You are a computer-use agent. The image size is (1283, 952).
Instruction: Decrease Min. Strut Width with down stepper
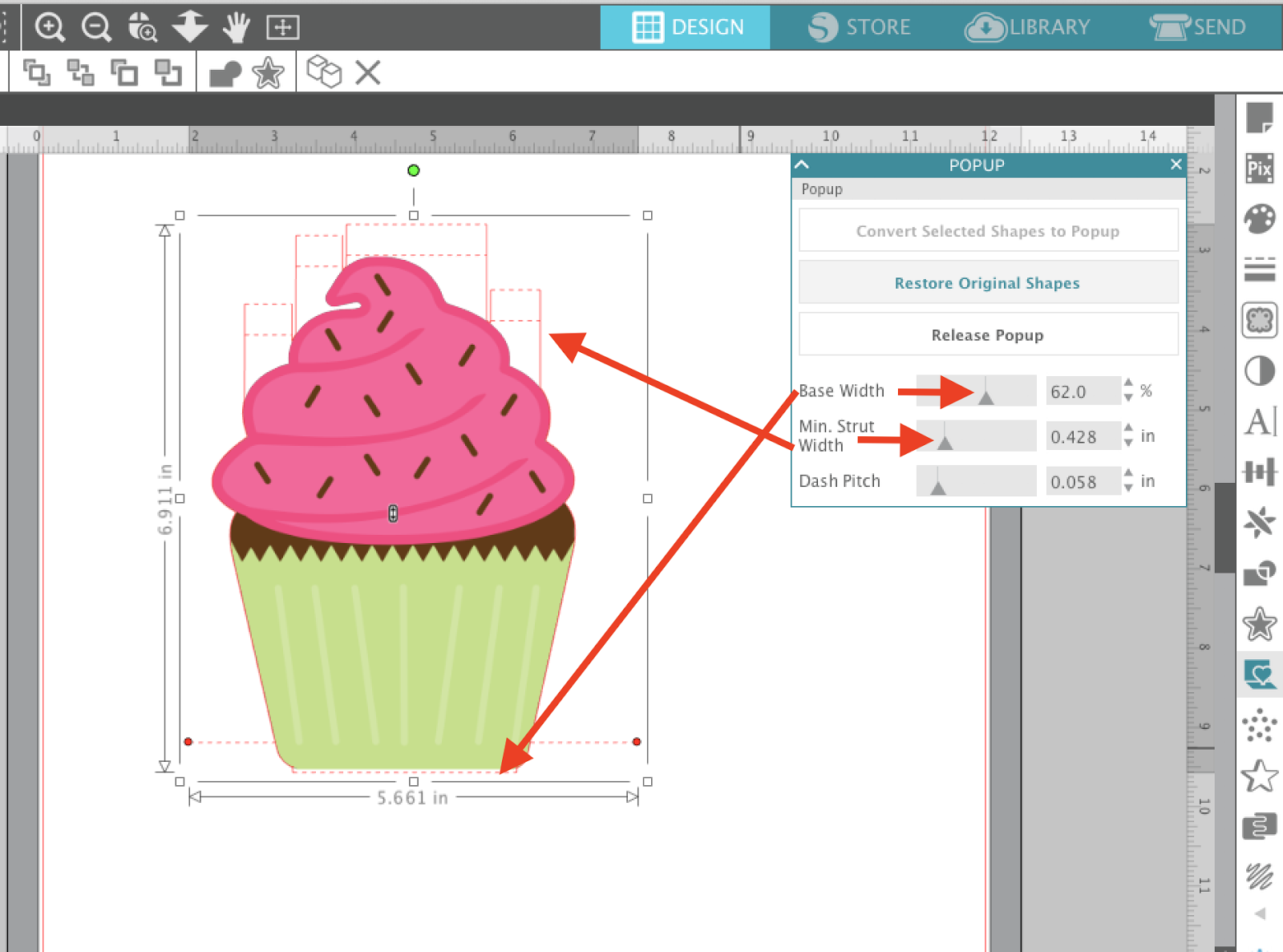point(1128,443)
